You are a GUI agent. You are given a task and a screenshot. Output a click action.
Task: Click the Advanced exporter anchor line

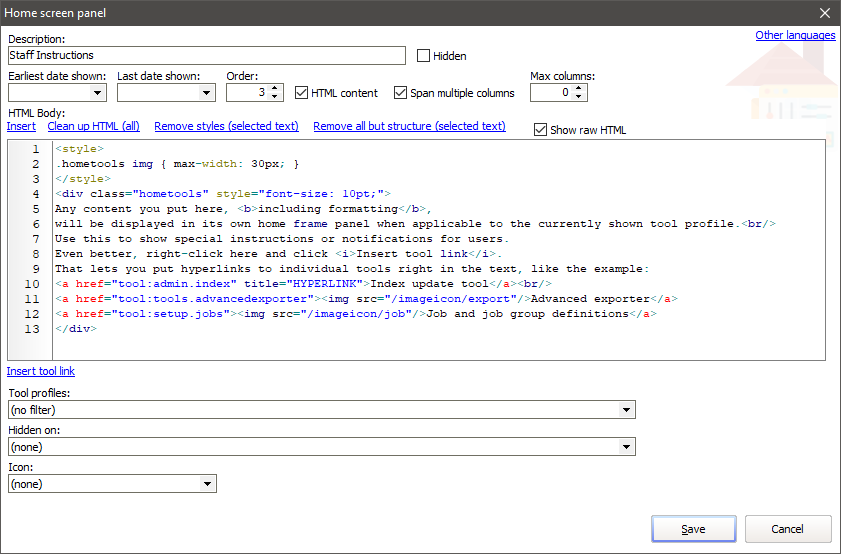(x=366, y=299)
